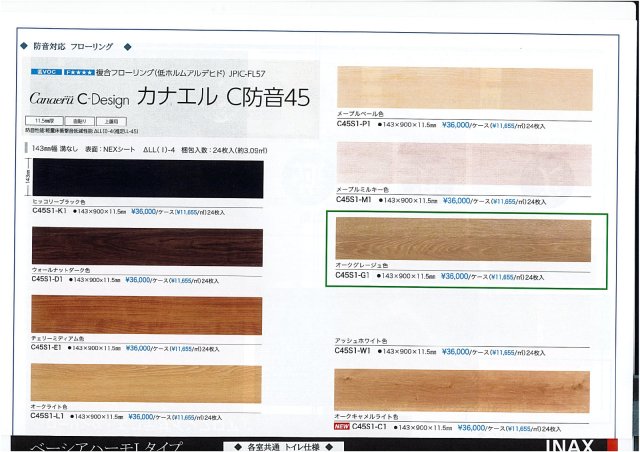640x452 pixels.
Task: Click the INAX logo
Action: (570, 445)
